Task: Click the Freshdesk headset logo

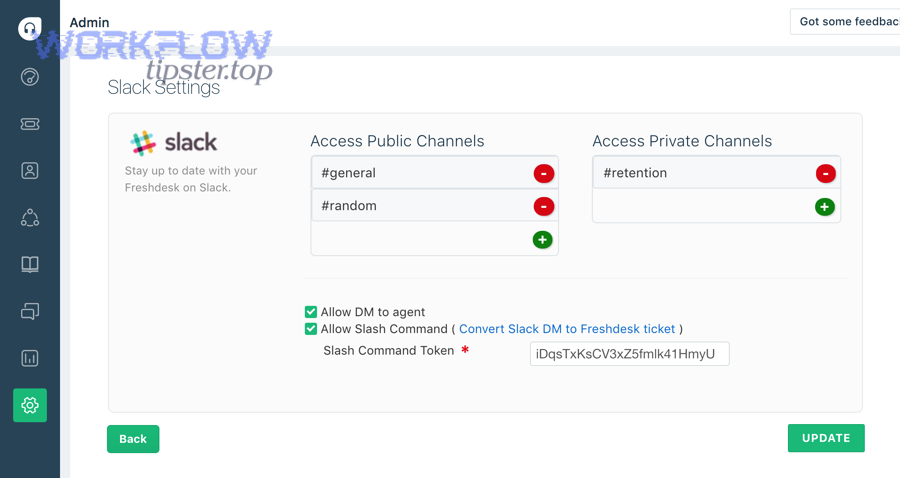Action: 30,28
